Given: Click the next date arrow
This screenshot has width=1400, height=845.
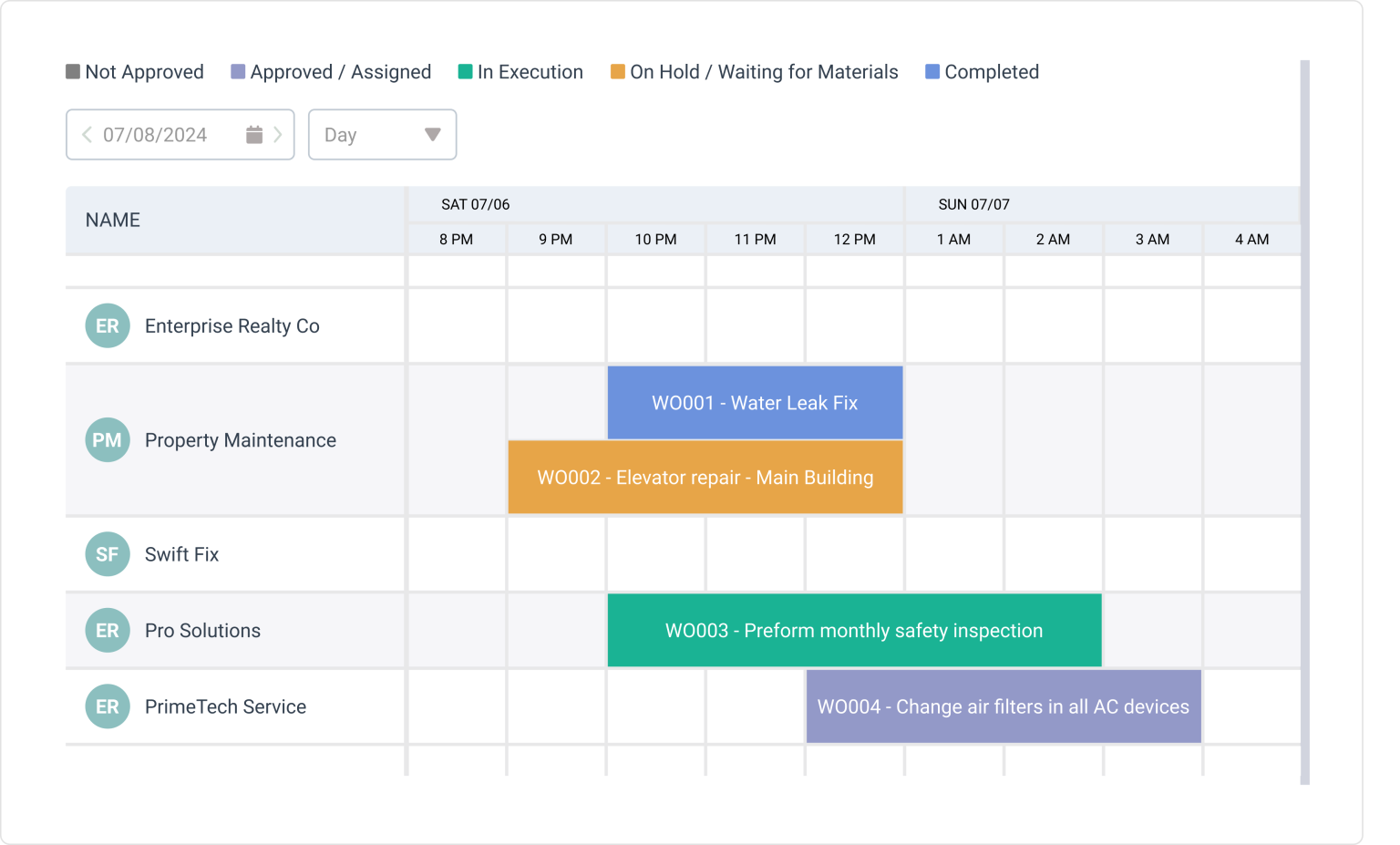Looking at the screenshot, I should tap(280, 134).
